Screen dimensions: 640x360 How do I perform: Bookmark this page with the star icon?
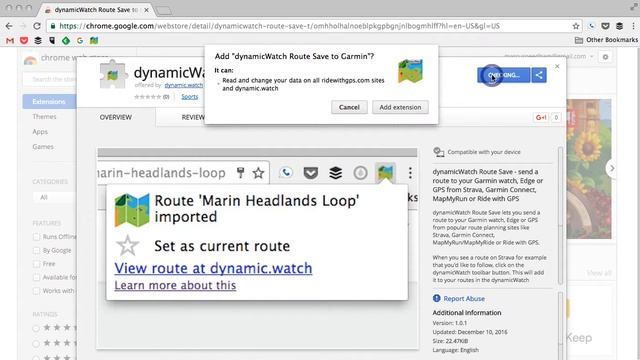pyautogui.click(x=576, y=26)
